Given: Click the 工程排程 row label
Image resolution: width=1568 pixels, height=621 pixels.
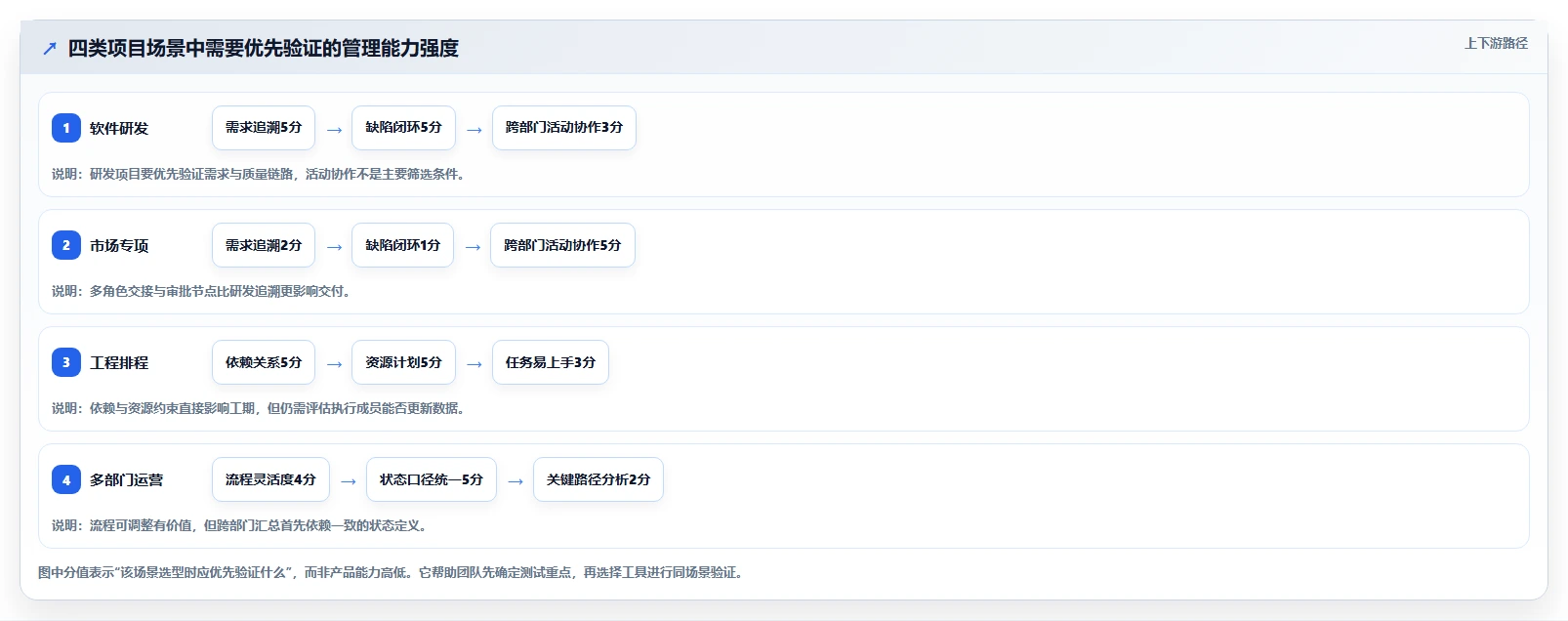Looking at the screenshot, I should 119,363.
